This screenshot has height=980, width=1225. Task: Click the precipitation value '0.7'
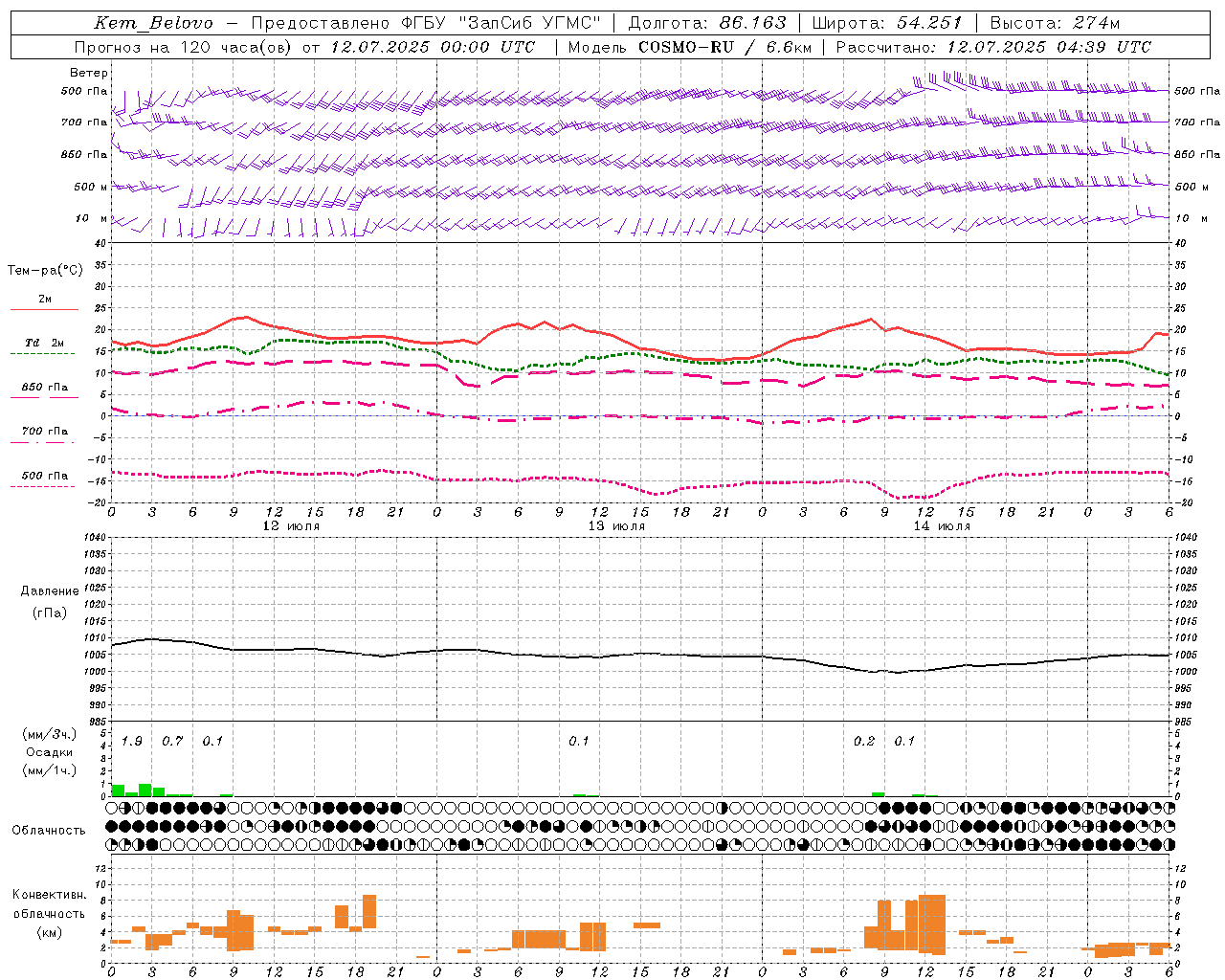(172, 742)
